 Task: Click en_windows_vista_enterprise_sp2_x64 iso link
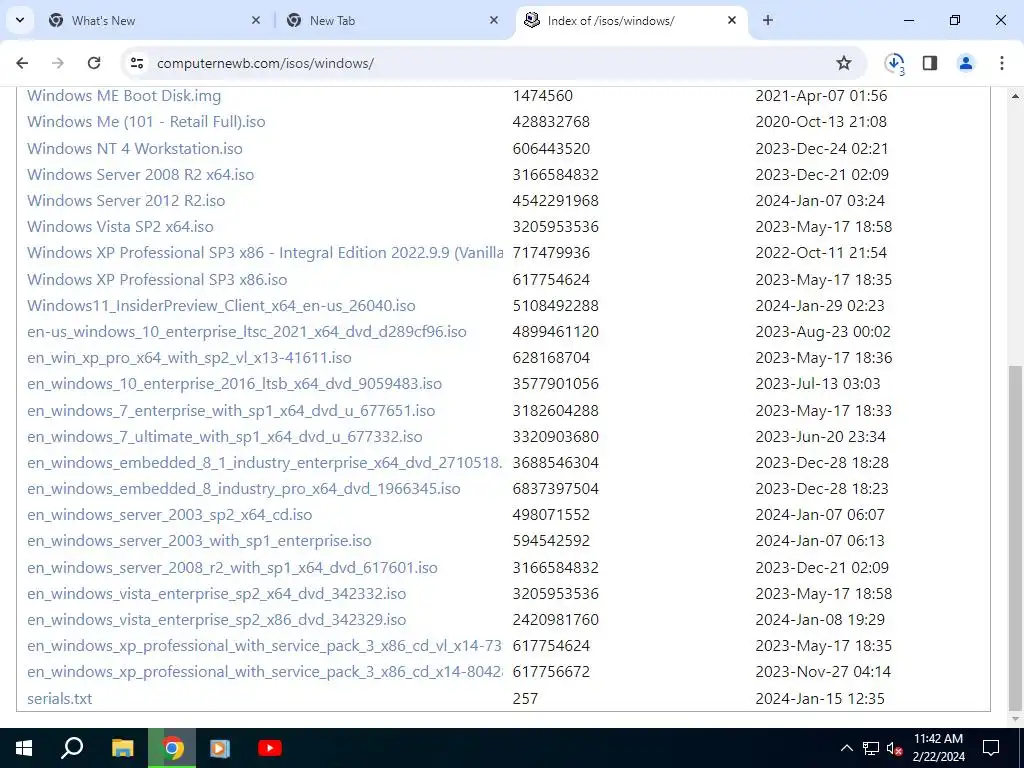point(216,594)
